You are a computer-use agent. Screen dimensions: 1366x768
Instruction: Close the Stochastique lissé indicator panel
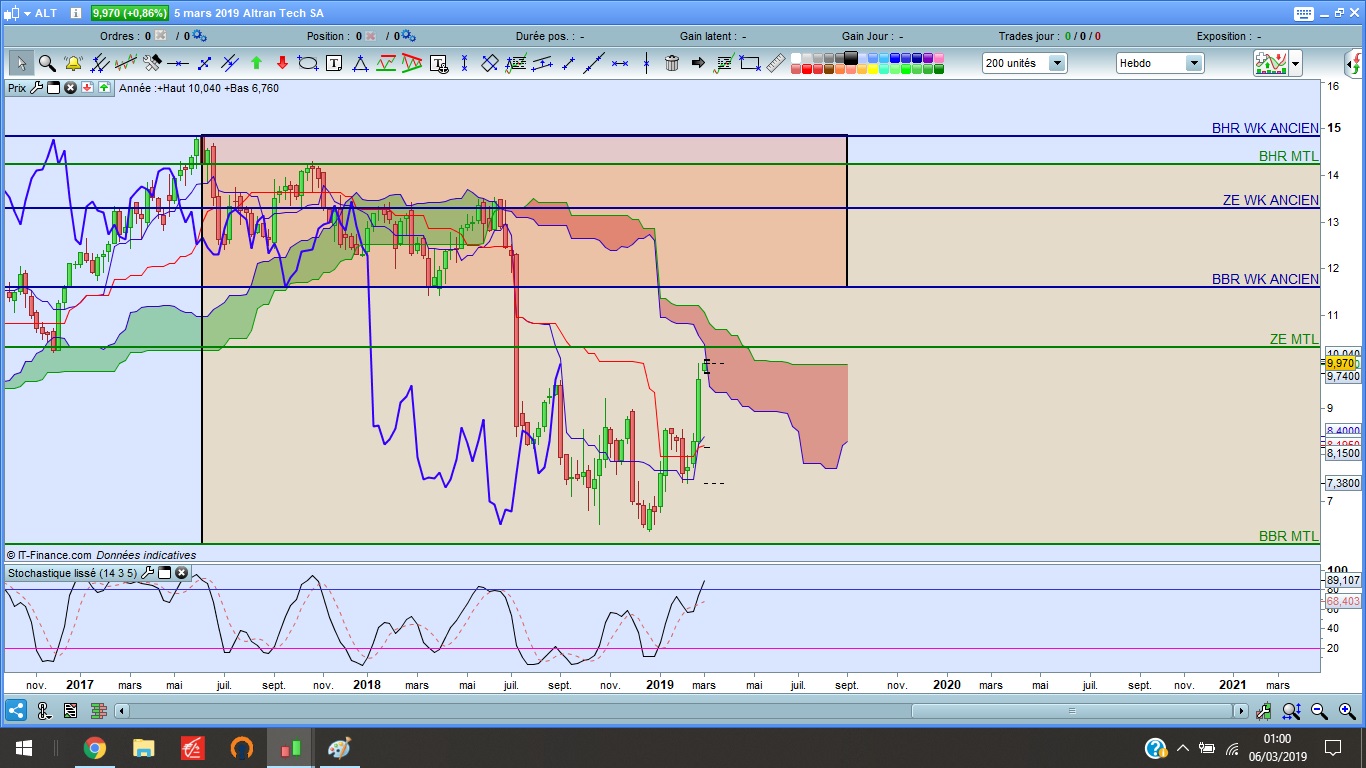coord(181,573)
